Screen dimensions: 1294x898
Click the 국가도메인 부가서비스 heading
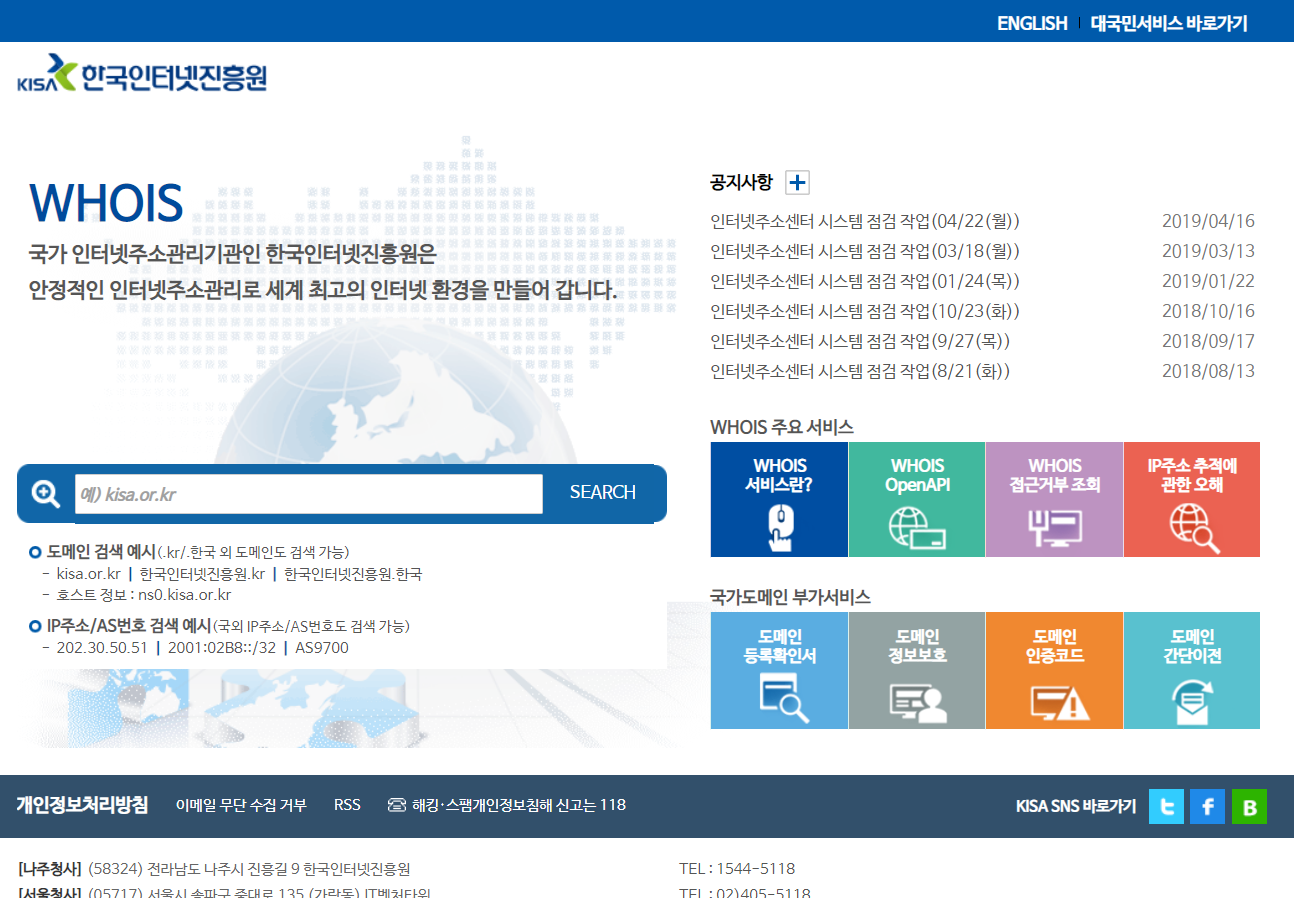coord(790,597)
